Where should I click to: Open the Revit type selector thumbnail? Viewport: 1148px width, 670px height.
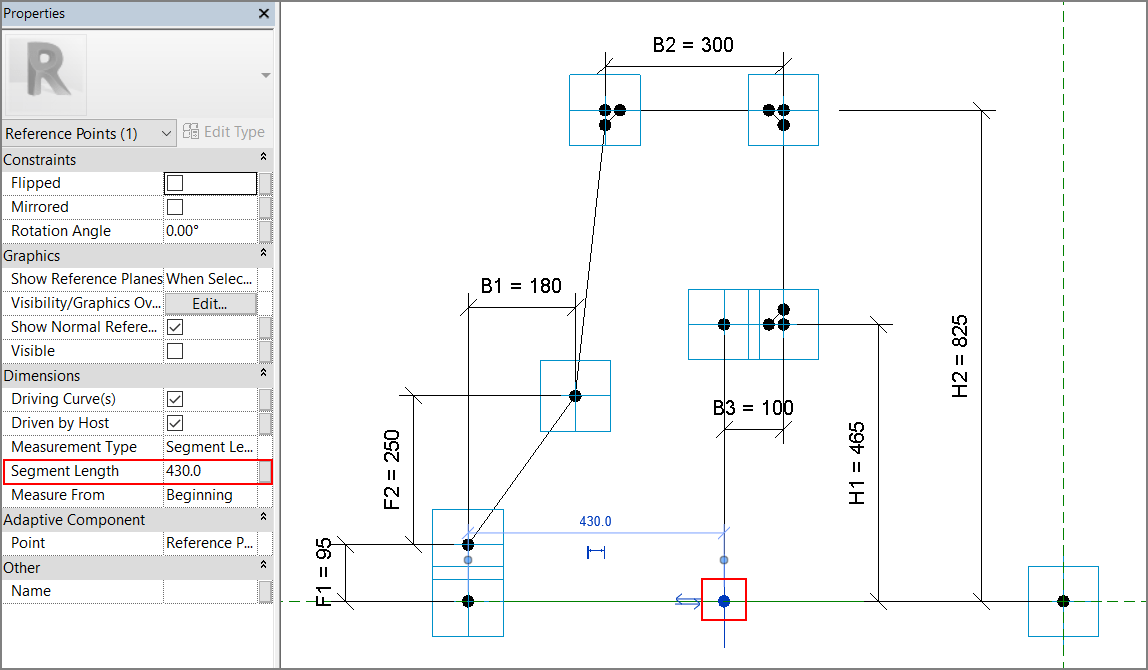(47, 74)
